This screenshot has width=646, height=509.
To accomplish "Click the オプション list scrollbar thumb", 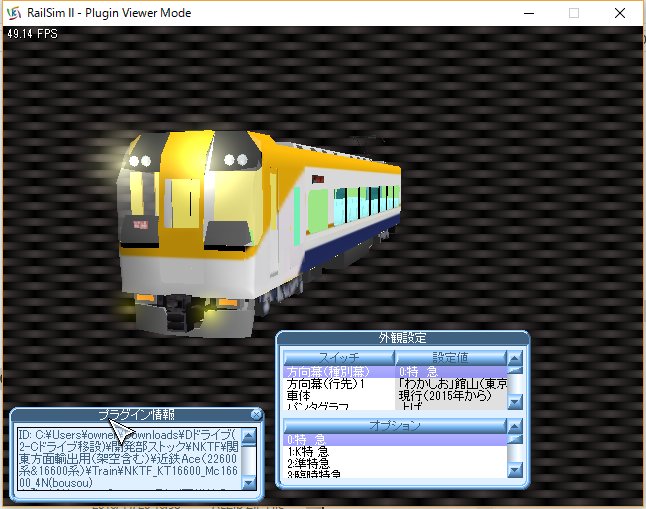I will click(515, 439).
